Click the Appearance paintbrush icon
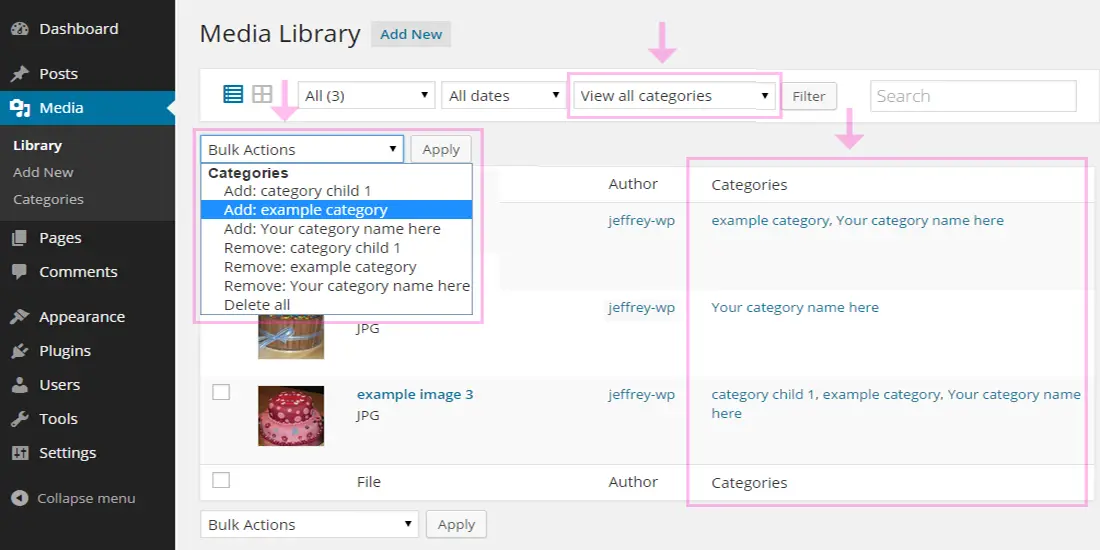1100x550 pixels. (x=20, y=317)
